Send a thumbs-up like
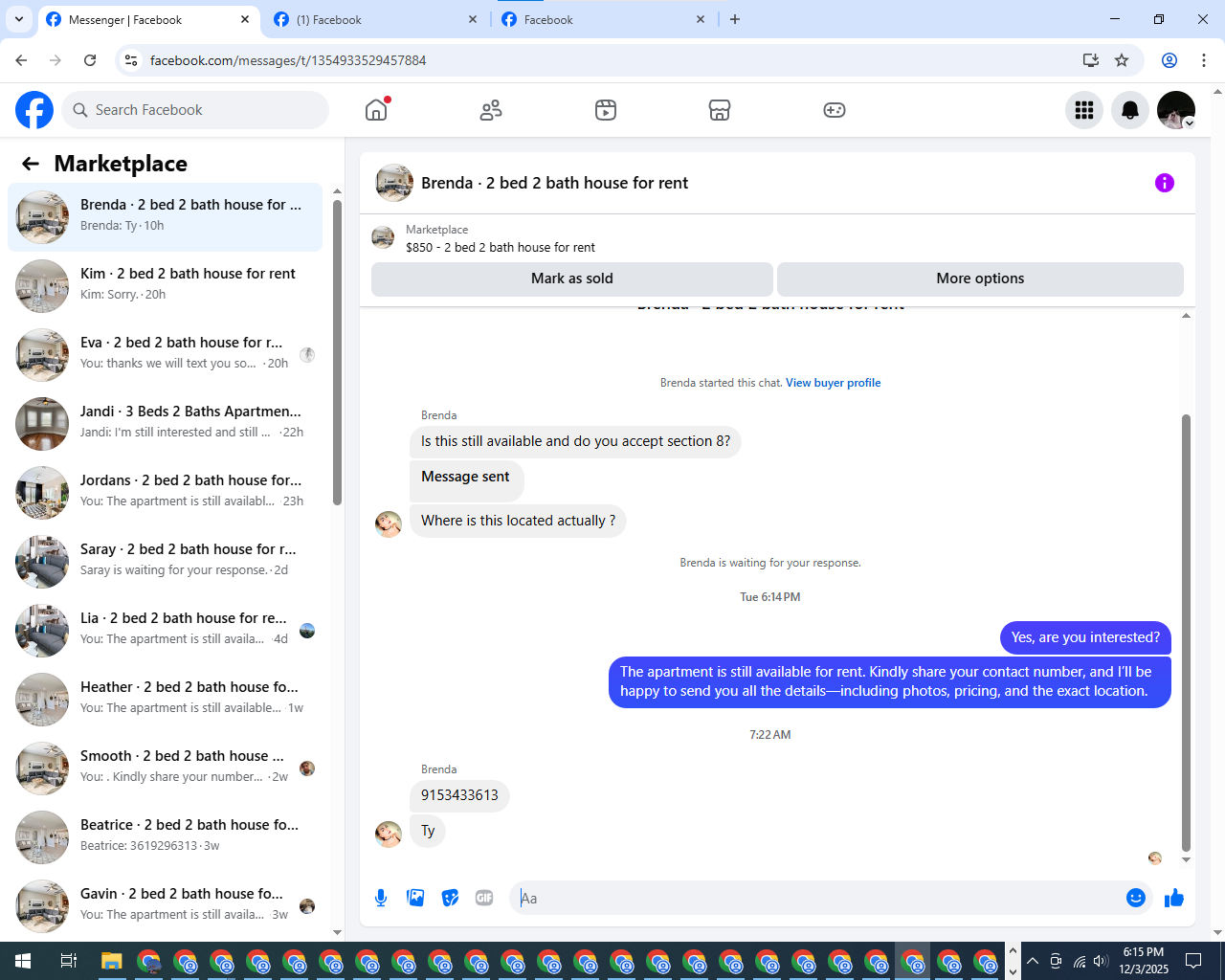 click(1174, 898)
